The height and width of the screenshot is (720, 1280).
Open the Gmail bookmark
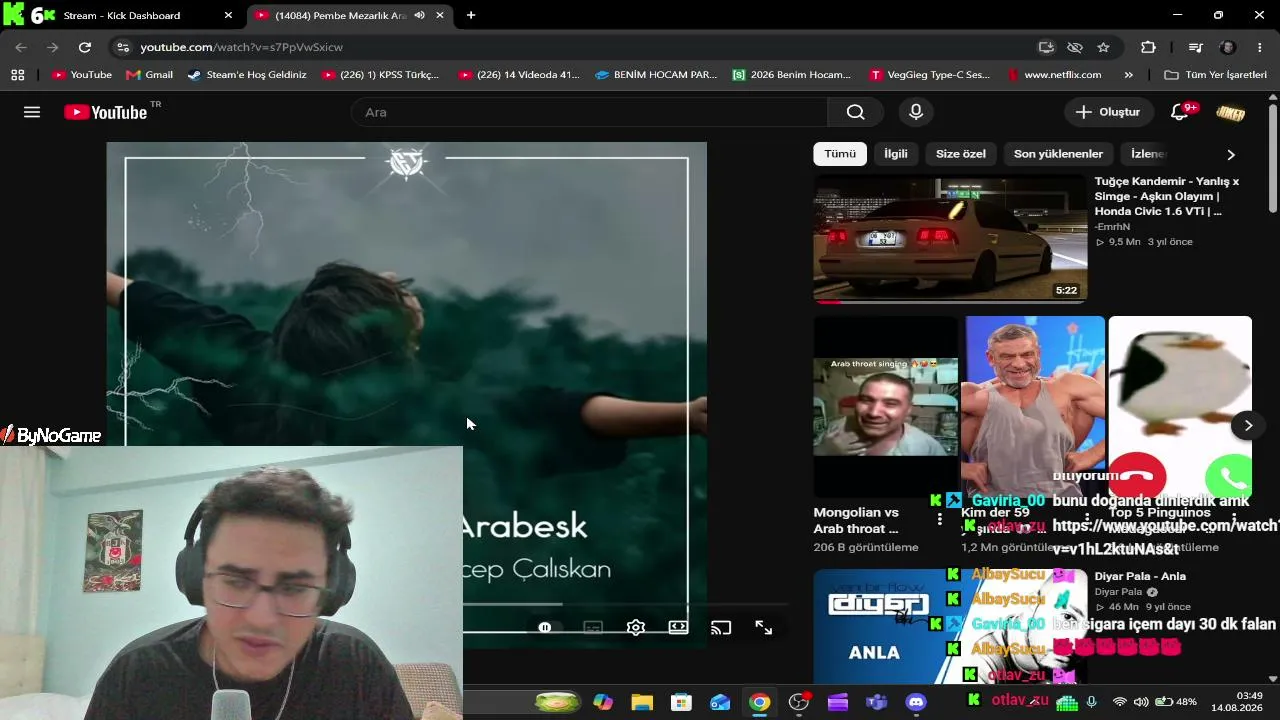click(x=149, y=75)
